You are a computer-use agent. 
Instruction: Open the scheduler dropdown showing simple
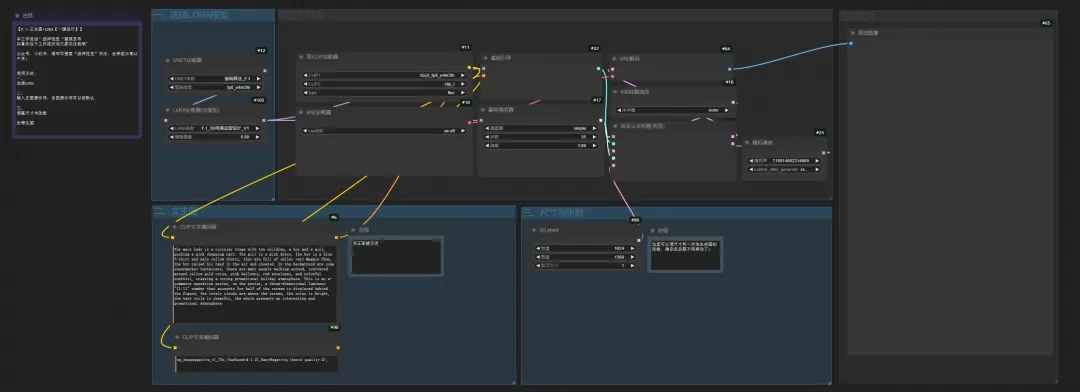tap(541, 128)
